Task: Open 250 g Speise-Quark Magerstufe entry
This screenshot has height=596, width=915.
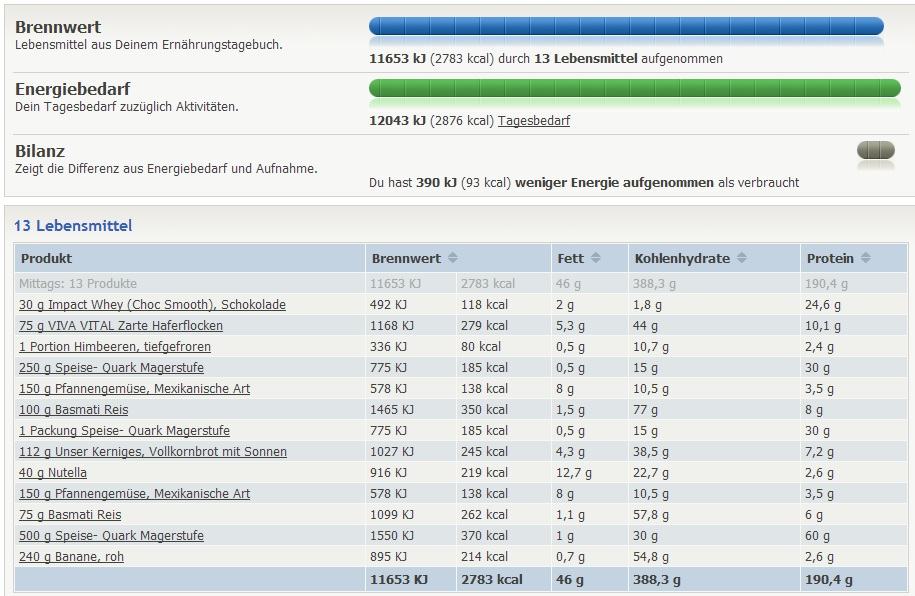Action: click(x=111, y=368)
